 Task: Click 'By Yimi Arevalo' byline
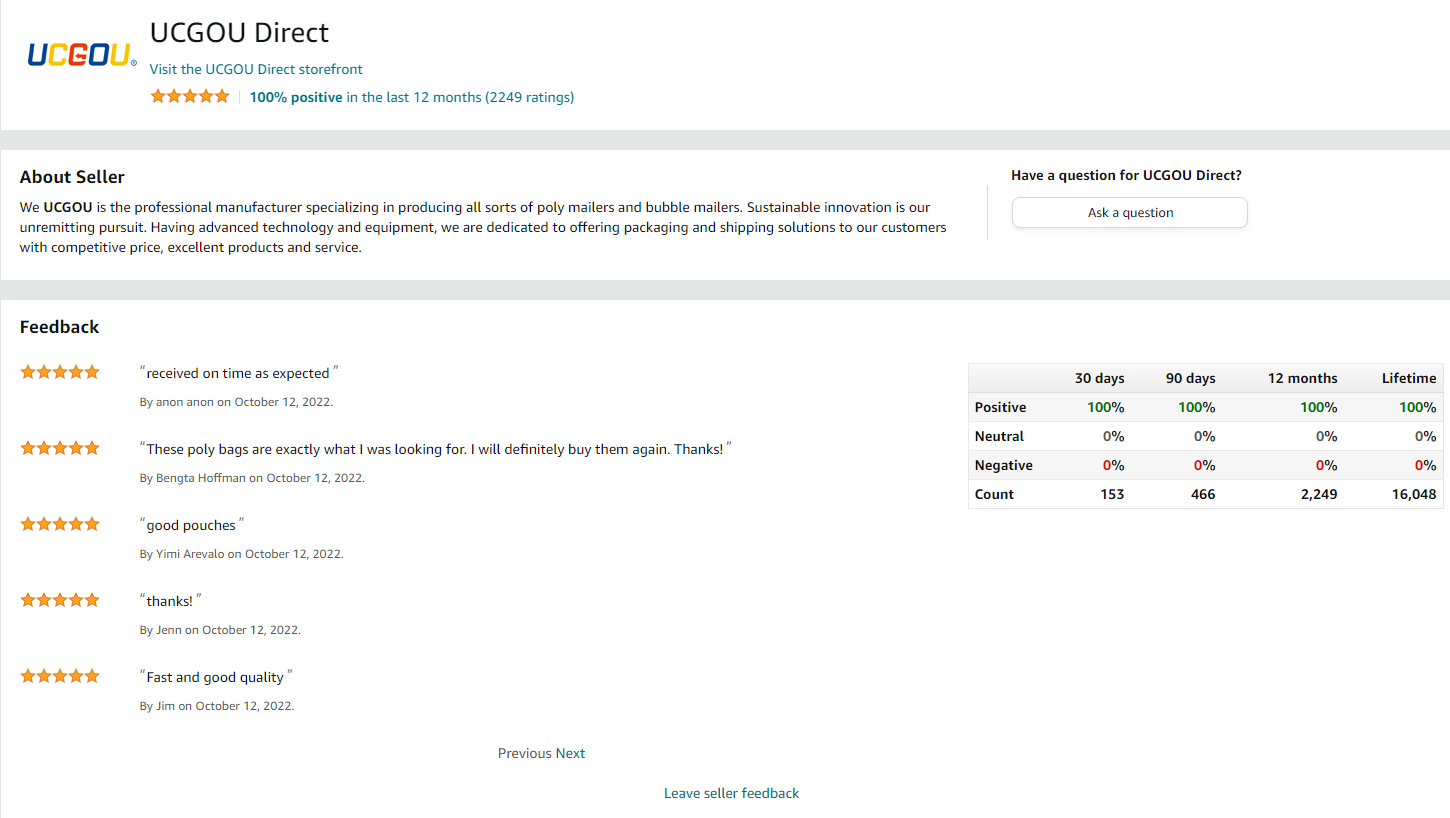pos(242,554)
